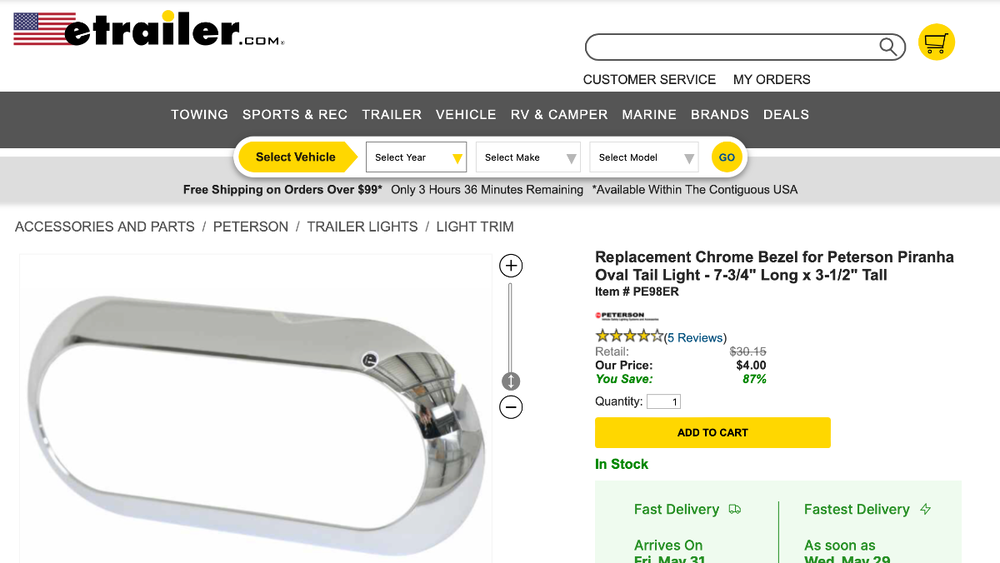Click the Peterson brand logo
The image size is (1000, 563).
click(x=620, y=316)
